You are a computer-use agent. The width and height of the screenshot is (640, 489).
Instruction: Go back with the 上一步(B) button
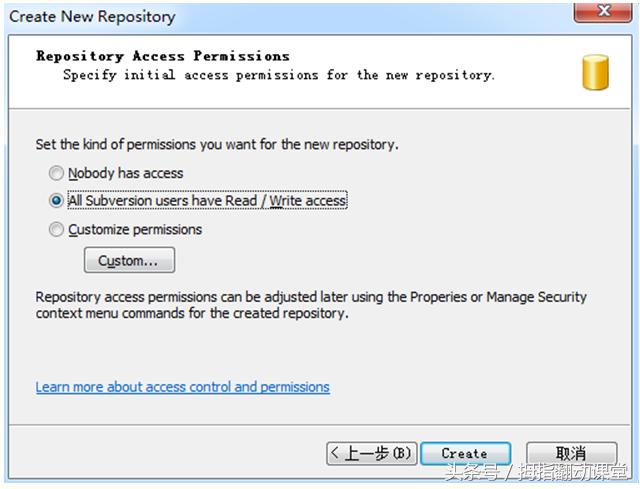pos(371,454)
